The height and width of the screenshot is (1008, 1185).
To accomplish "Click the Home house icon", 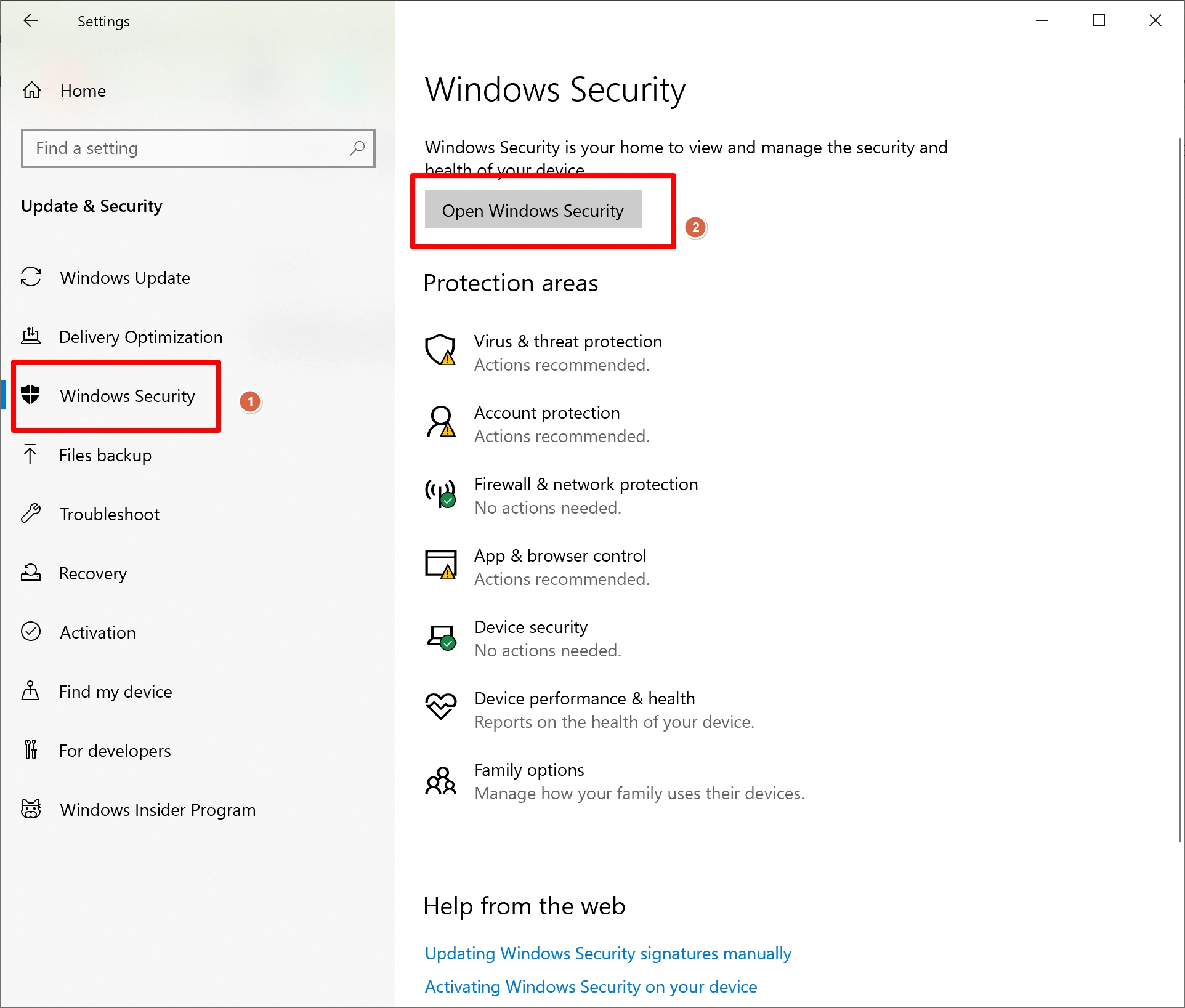I will point(32,91).
